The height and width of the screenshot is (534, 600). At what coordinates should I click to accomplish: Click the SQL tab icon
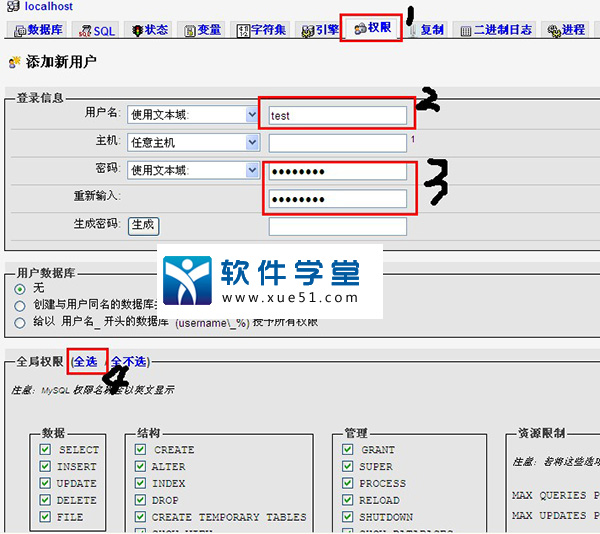click(85, 31)
